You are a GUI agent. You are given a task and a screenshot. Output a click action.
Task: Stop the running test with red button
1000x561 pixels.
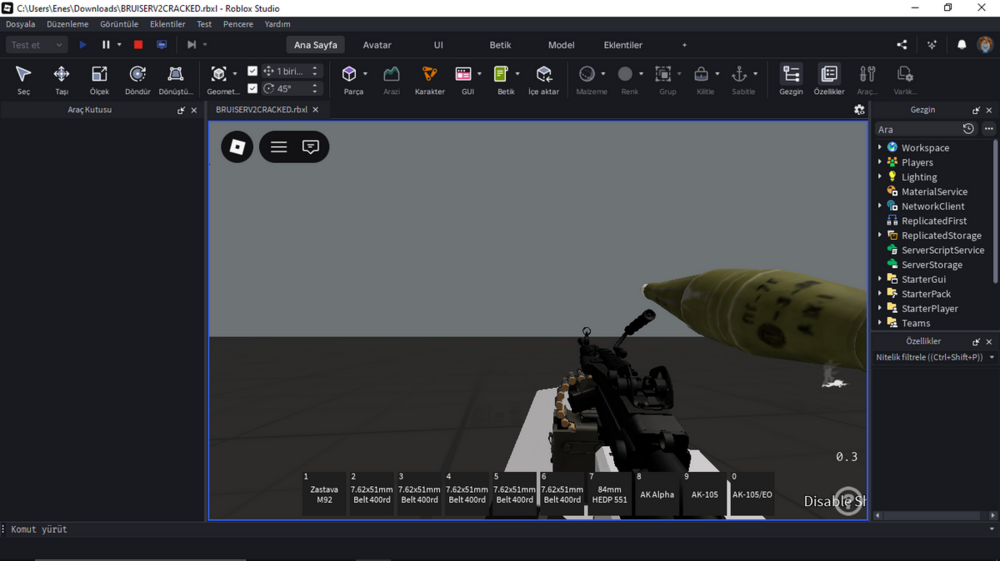click(138, 45)
